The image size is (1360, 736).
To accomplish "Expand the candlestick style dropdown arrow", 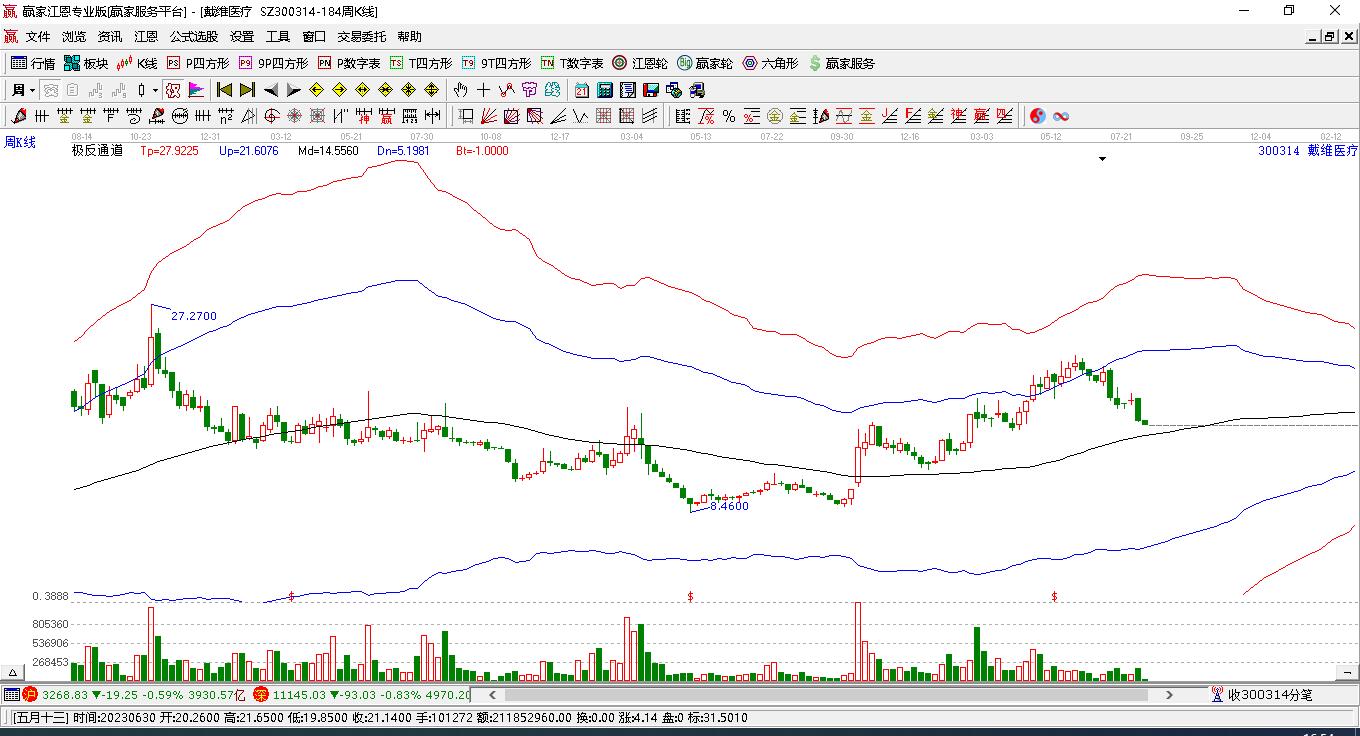I will click(x=155, y=90).
